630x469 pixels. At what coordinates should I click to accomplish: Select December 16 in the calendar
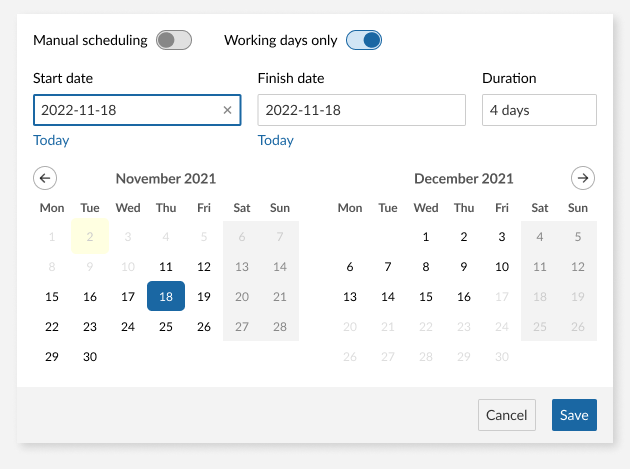(x=464, y=297)
